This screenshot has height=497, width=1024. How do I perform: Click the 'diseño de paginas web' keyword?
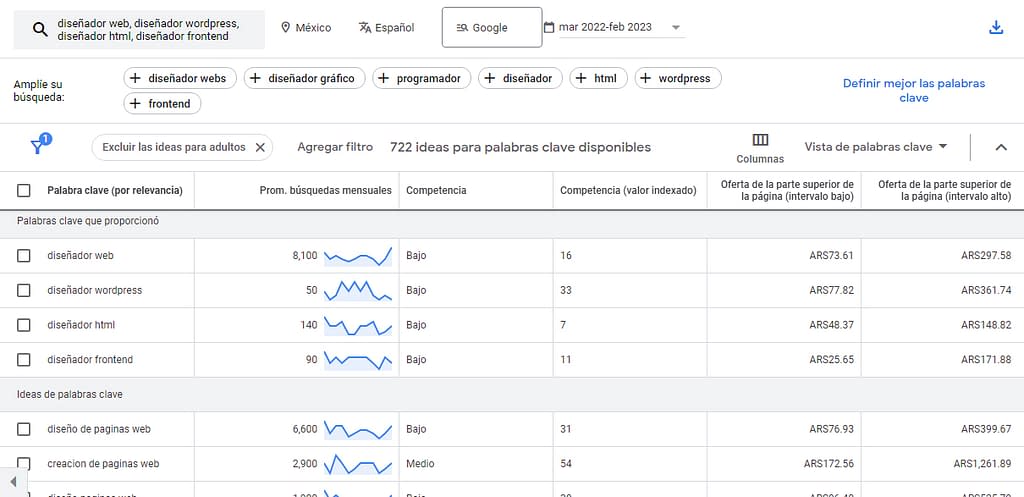[99, 430]
